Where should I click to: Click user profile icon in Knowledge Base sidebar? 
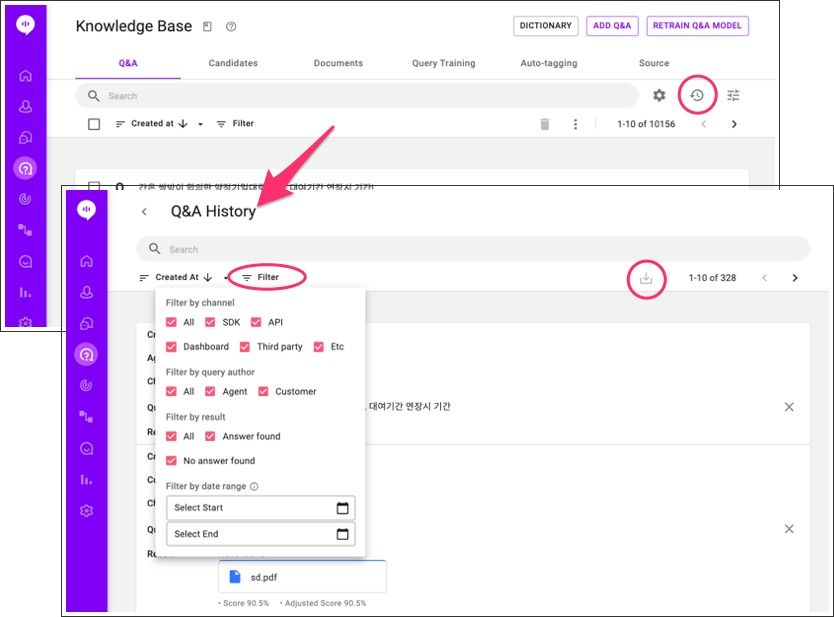click(x=25, y=106)
